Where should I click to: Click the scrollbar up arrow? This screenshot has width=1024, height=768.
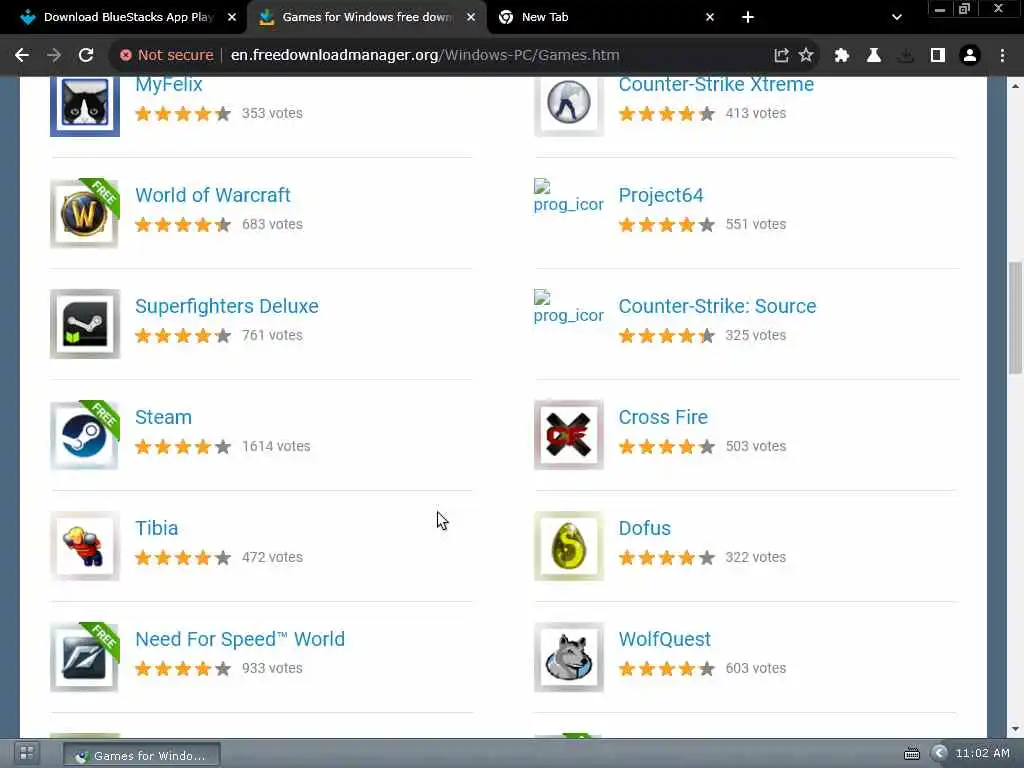[x=1015, y=86]
